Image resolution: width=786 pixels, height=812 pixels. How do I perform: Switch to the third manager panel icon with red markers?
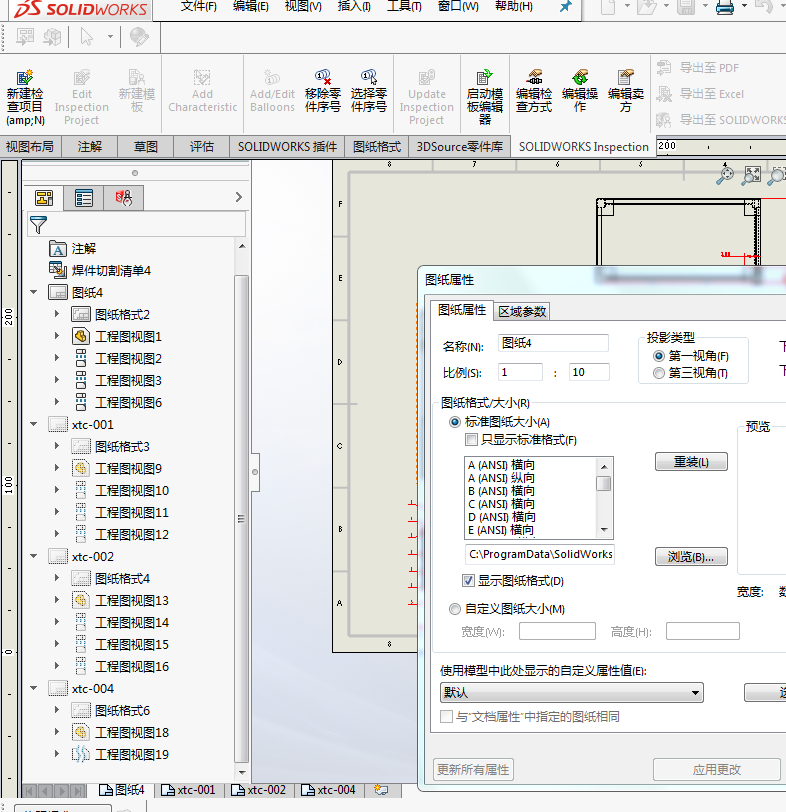point(124,198)
